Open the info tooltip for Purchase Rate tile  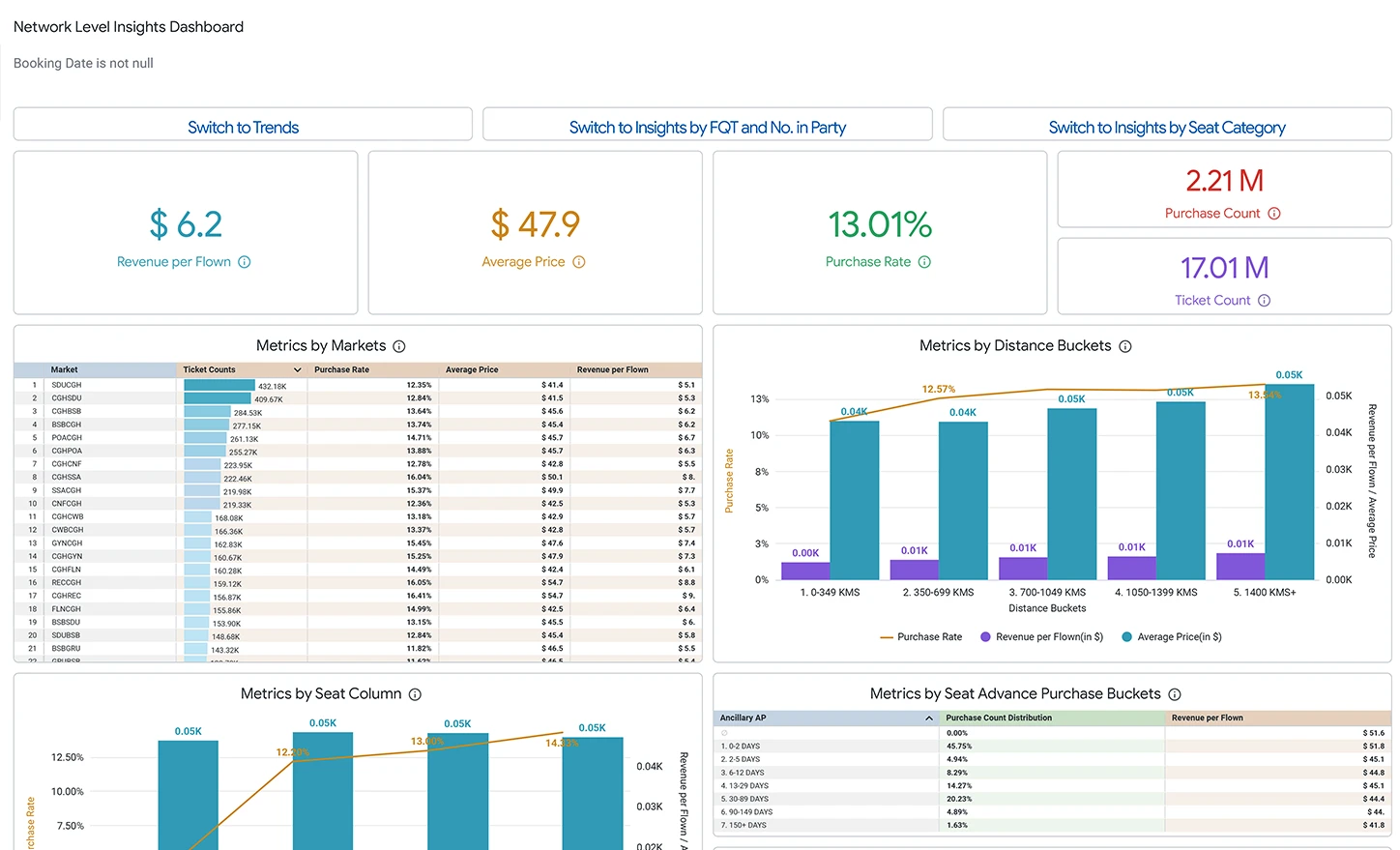point(924,262)
